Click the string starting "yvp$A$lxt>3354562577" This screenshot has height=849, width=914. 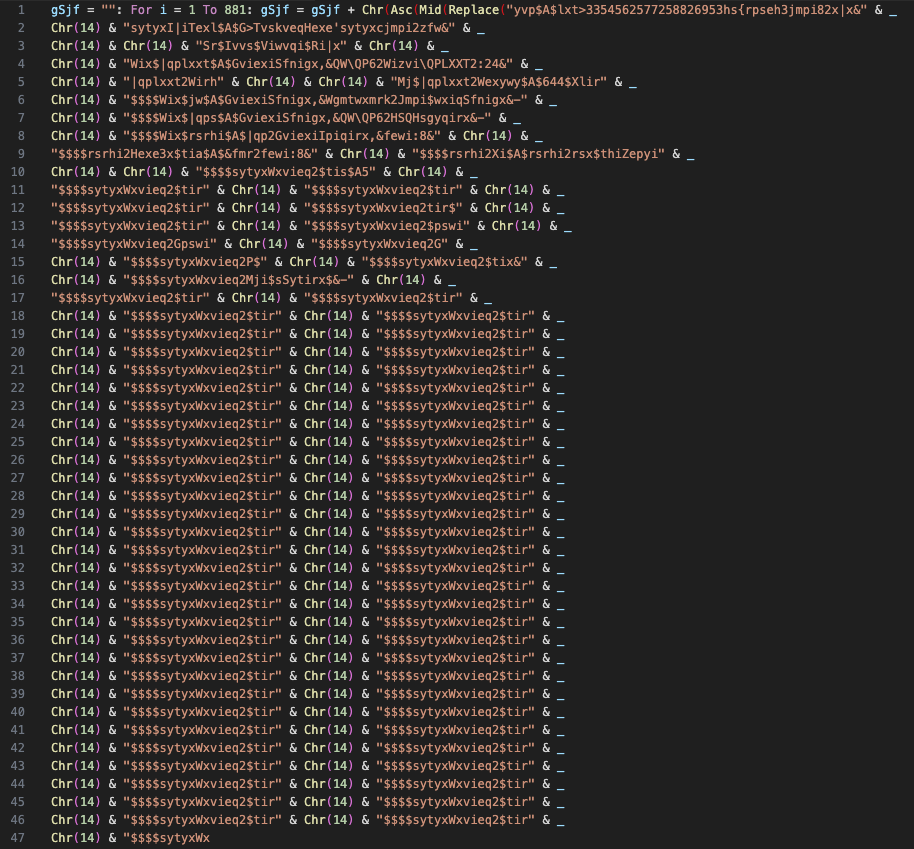(x=686, y=10)
